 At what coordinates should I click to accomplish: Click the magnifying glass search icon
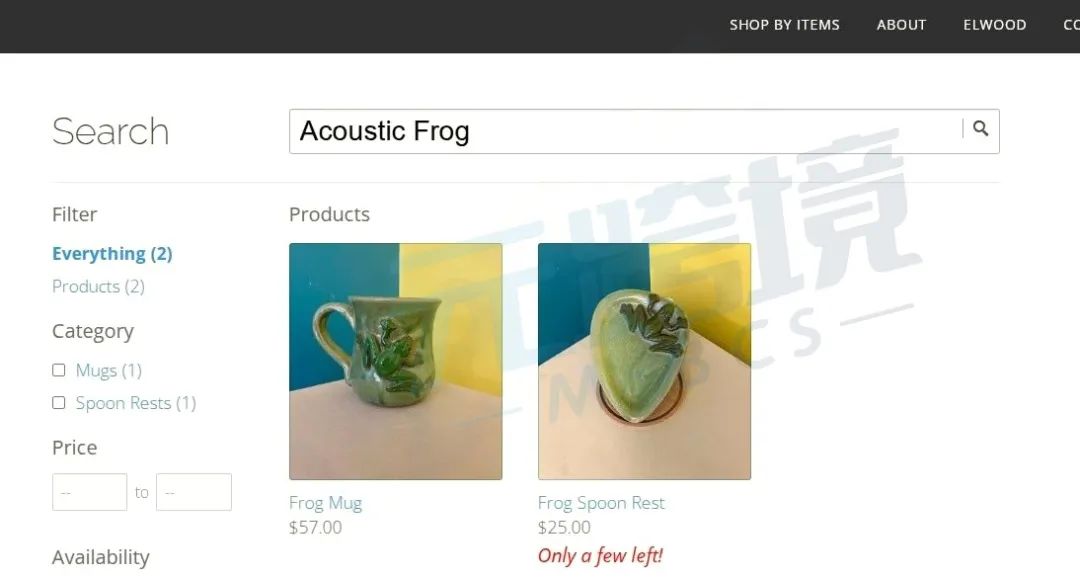[x=980, y=128]
